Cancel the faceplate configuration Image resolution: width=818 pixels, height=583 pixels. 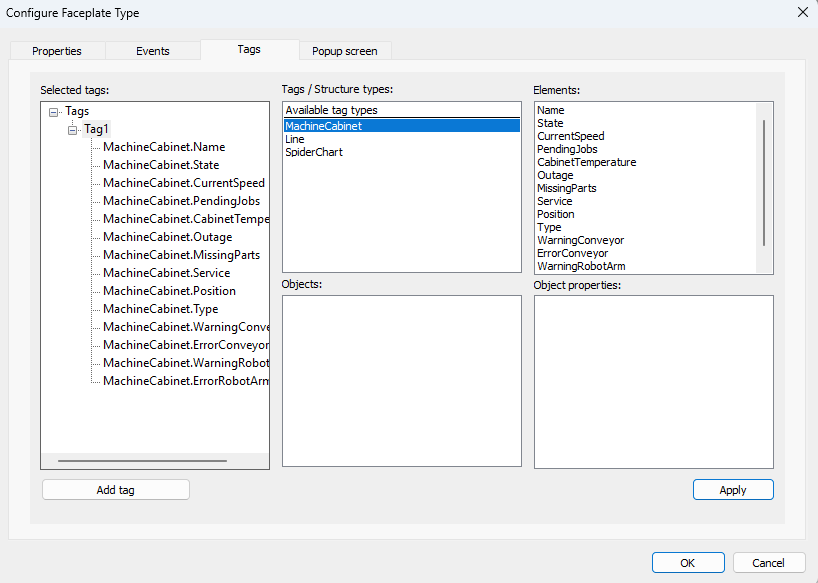[769, 563]
